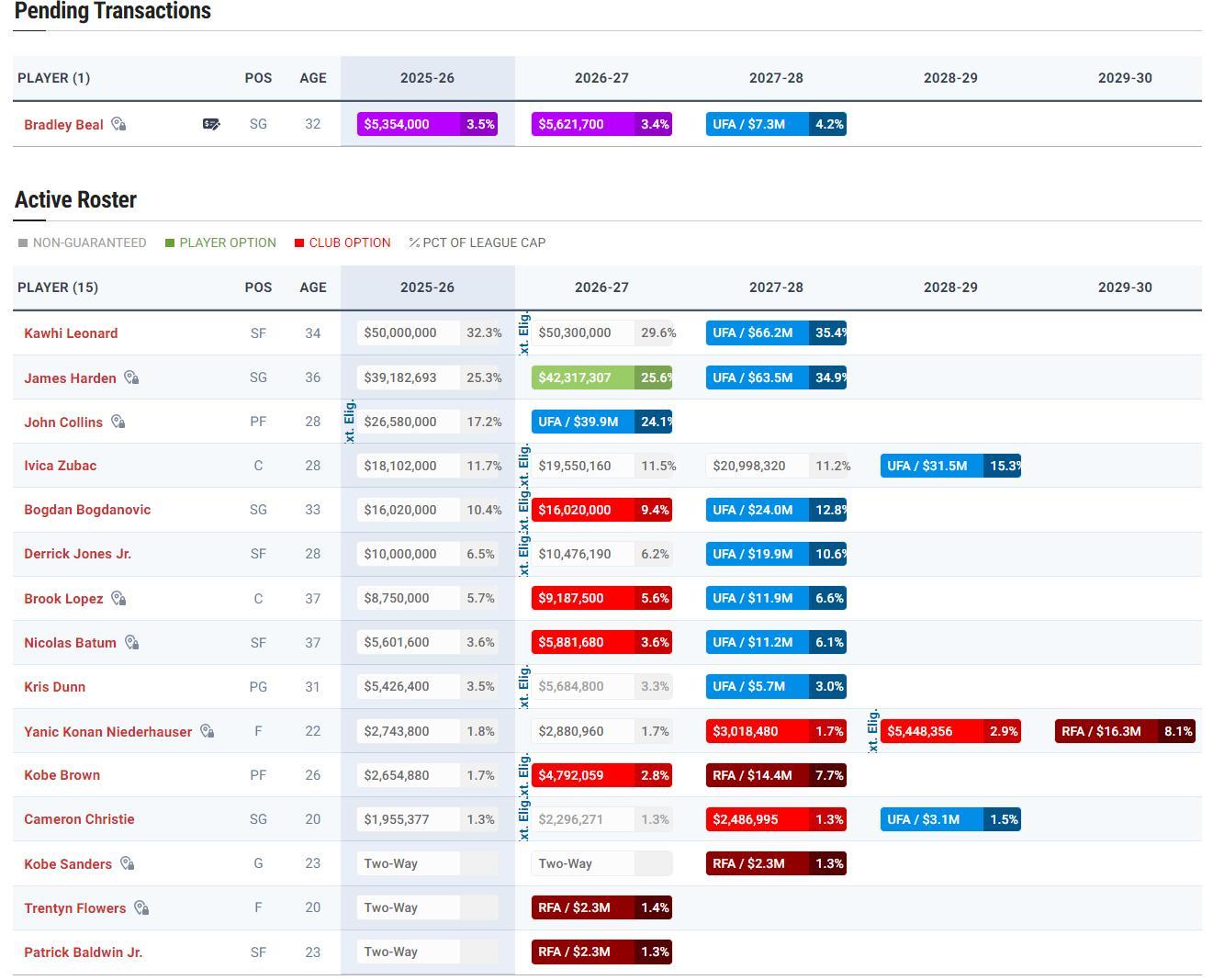
Task: Click James Harden's green $42,317,307 player option cell
Action: click(582, 377)
